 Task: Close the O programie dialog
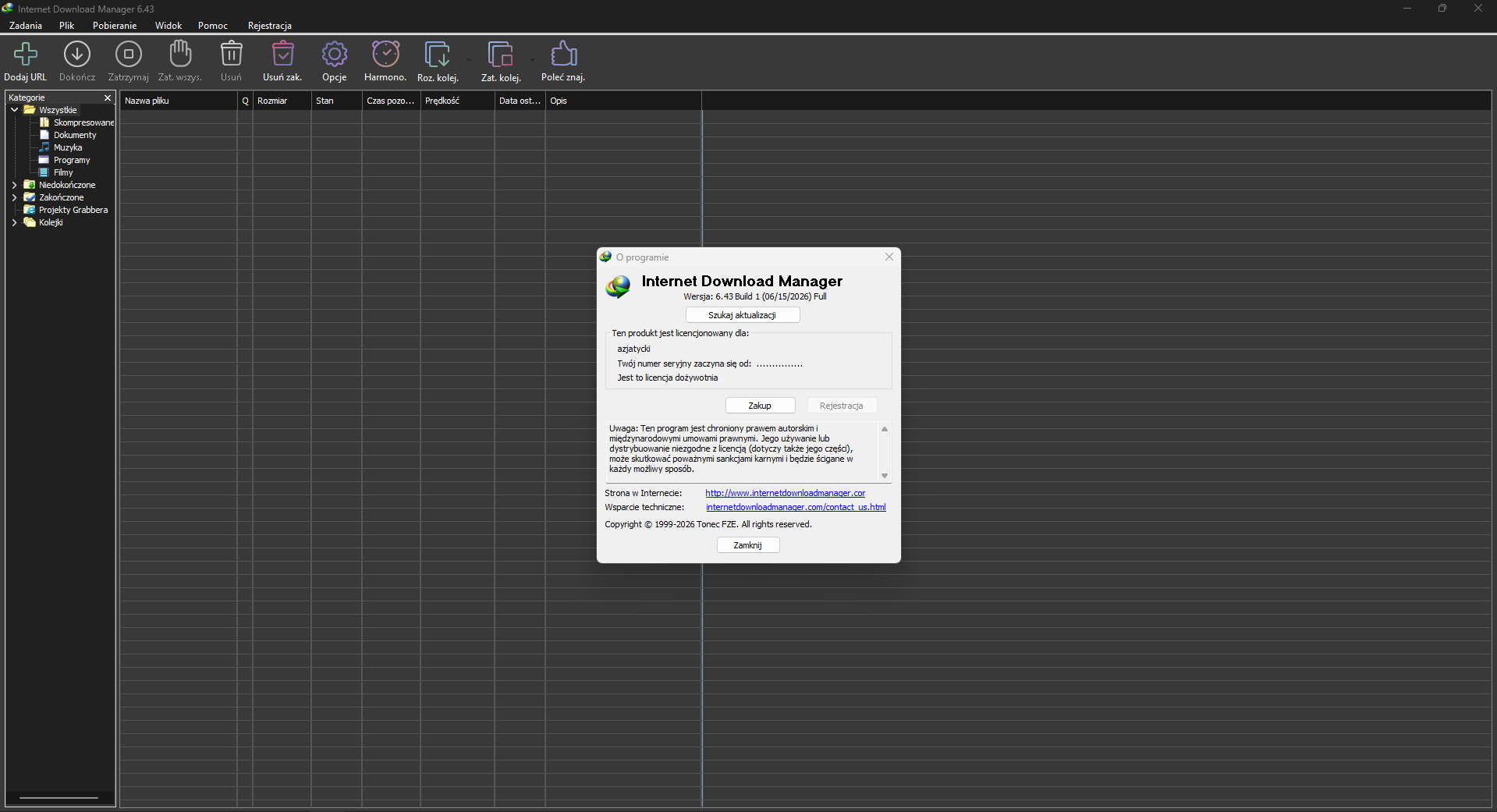pyautogui.click(x=889, y=257)
